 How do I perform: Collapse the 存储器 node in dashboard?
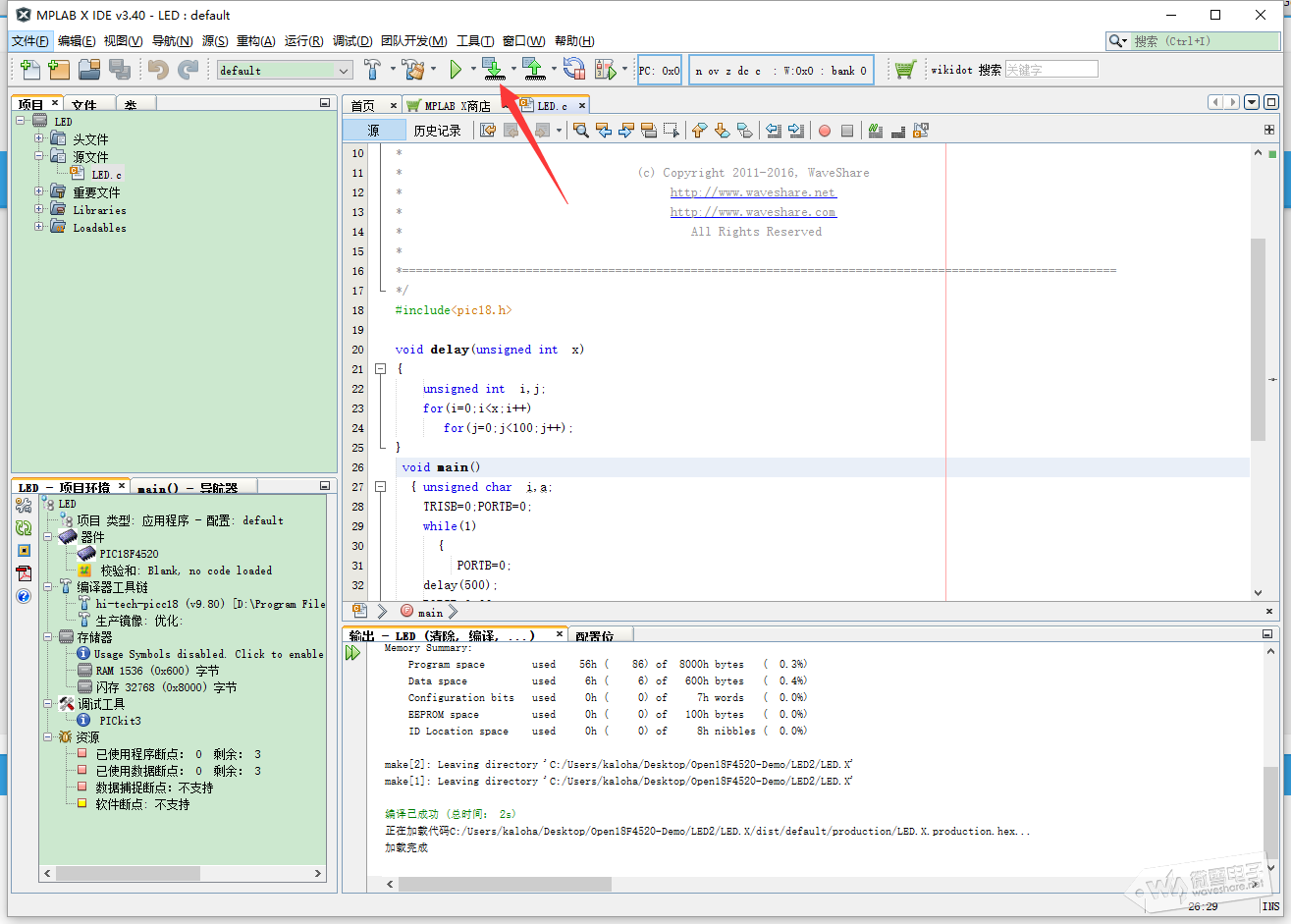(x=48, y=636)
